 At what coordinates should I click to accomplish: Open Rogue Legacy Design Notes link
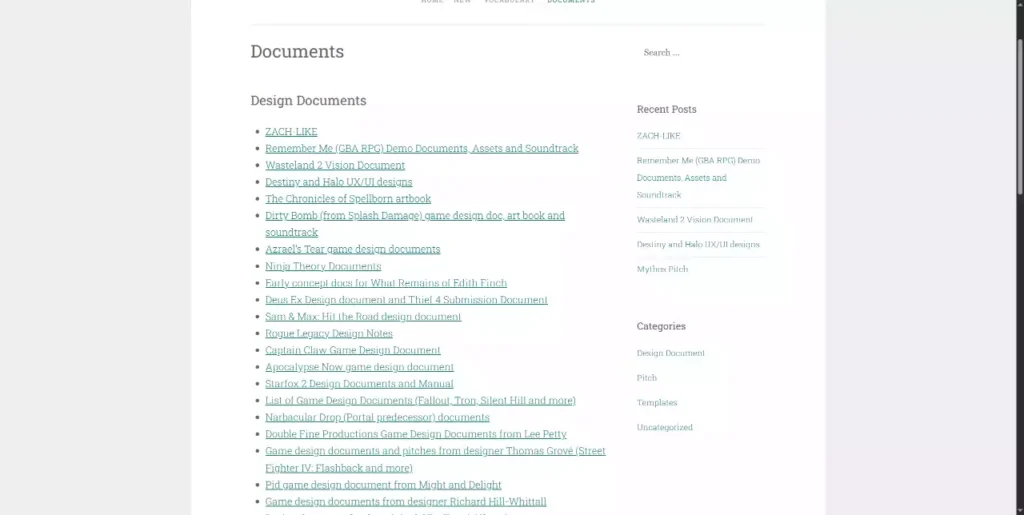(x=328, y=333)
